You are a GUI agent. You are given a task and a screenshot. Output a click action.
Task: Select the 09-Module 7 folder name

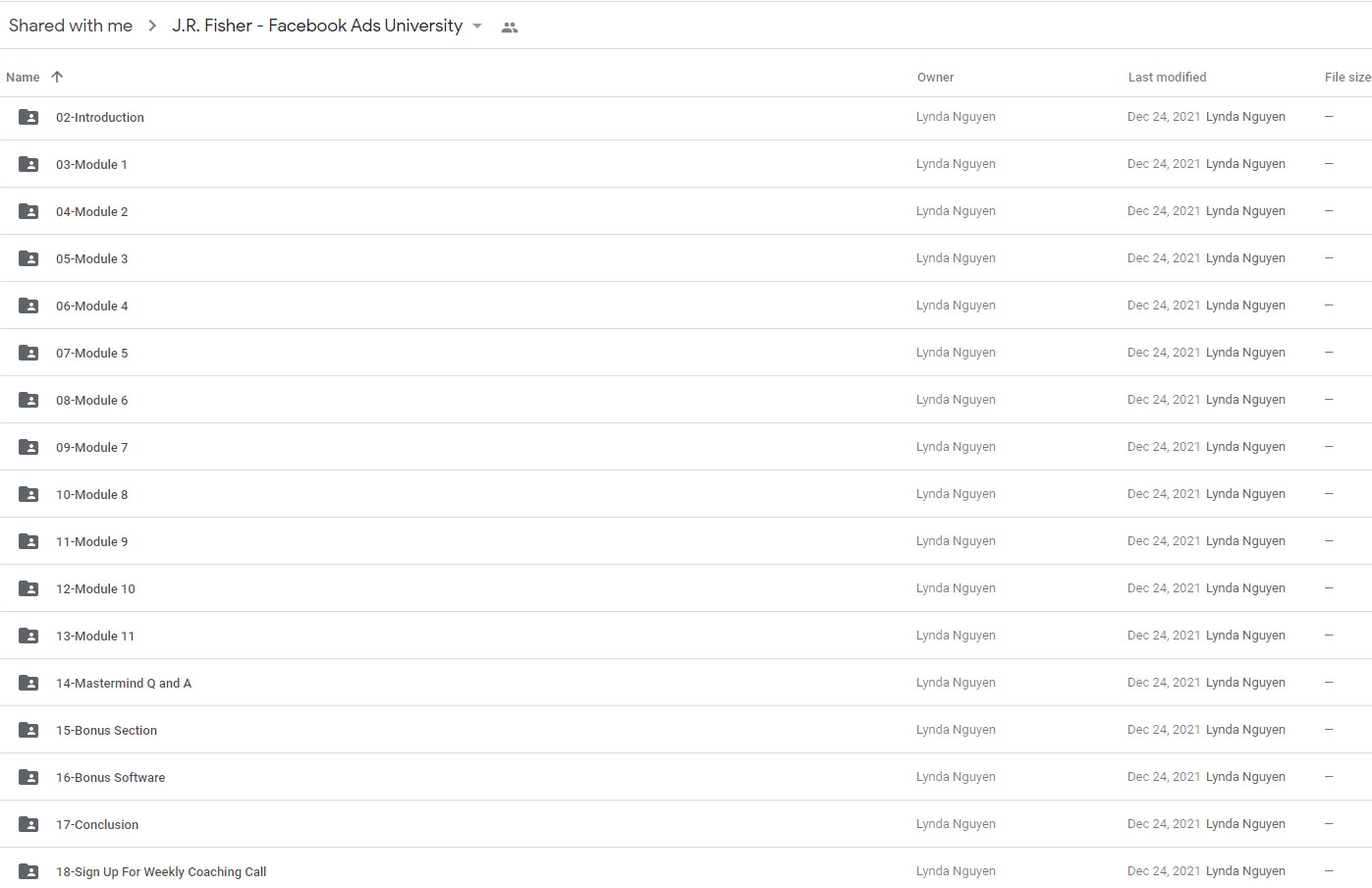91,447
